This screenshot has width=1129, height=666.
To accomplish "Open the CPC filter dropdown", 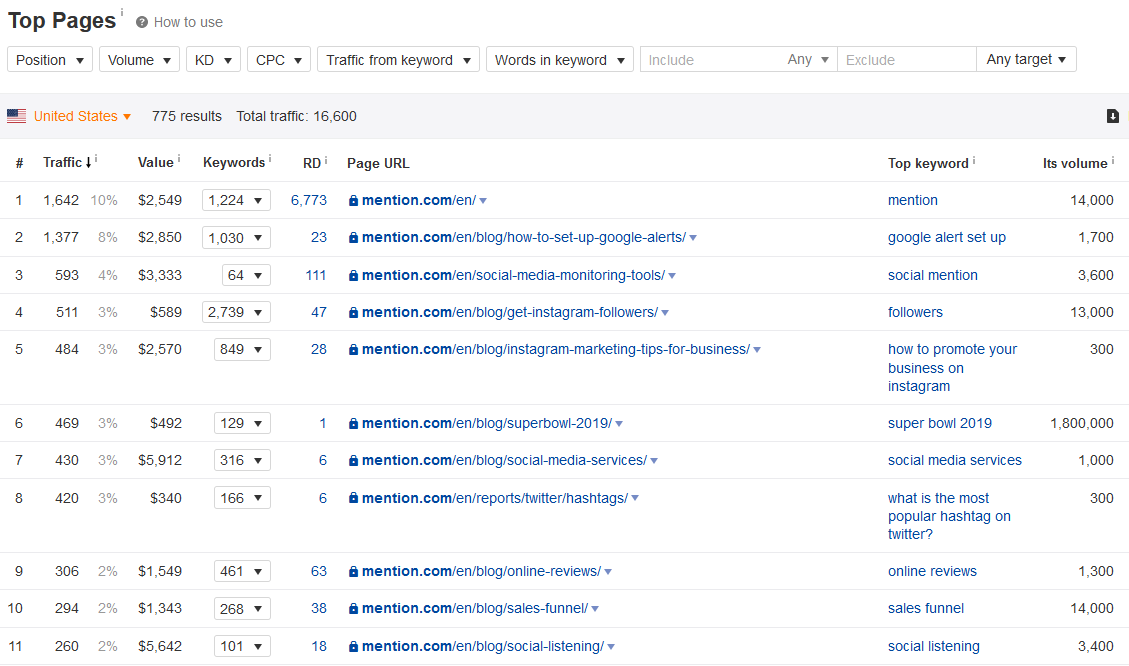I will point(279,60).
